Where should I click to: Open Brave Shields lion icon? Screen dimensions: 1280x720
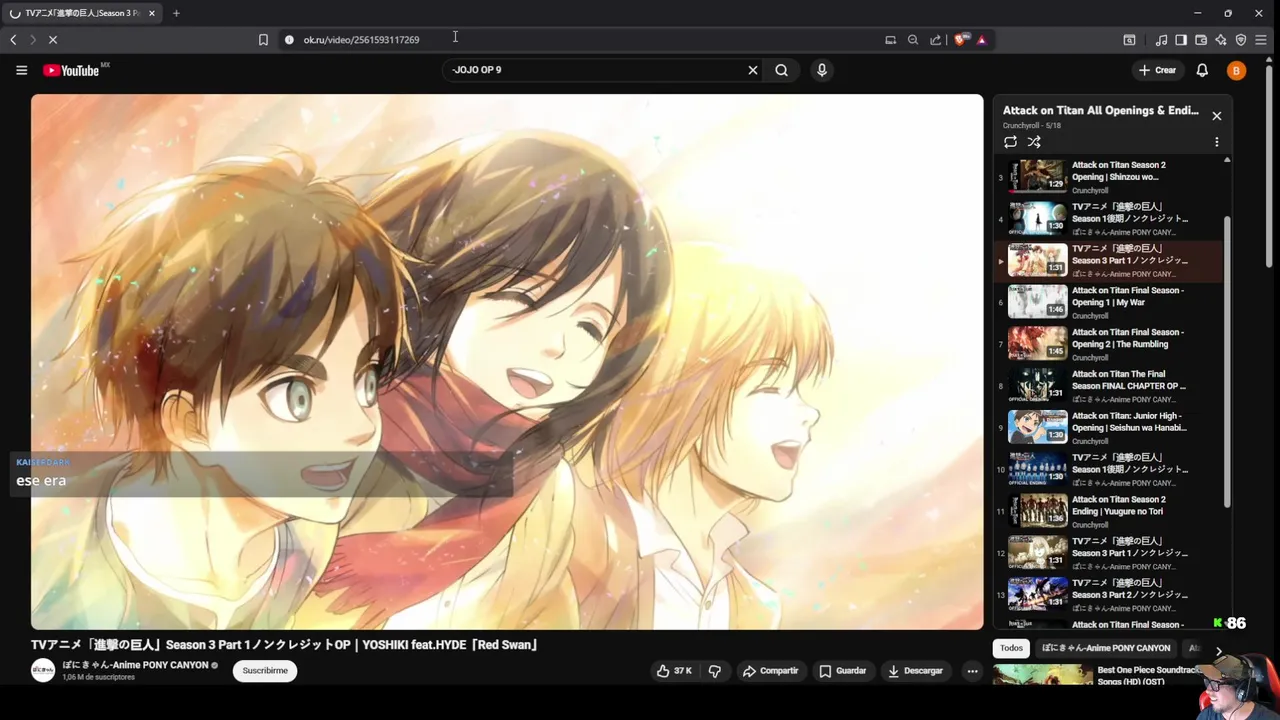(961, 40)
